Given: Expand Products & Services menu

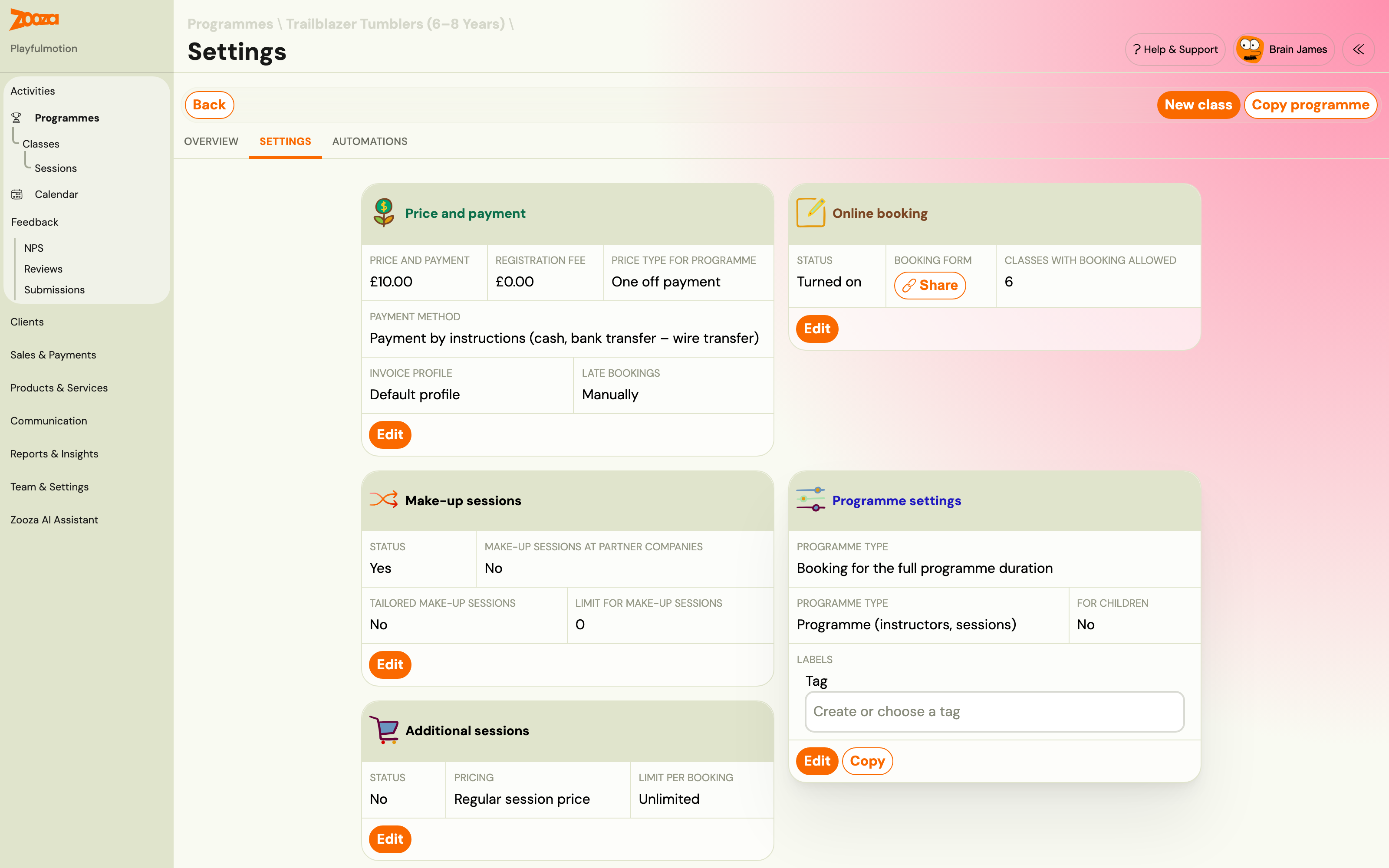Looking at the screenshot, I should pos(59,388).
